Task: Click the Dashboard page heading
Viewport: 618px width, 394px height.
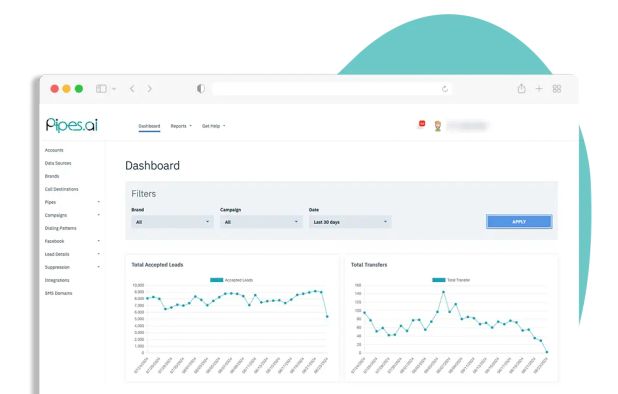Action: [x=152, y=165]
